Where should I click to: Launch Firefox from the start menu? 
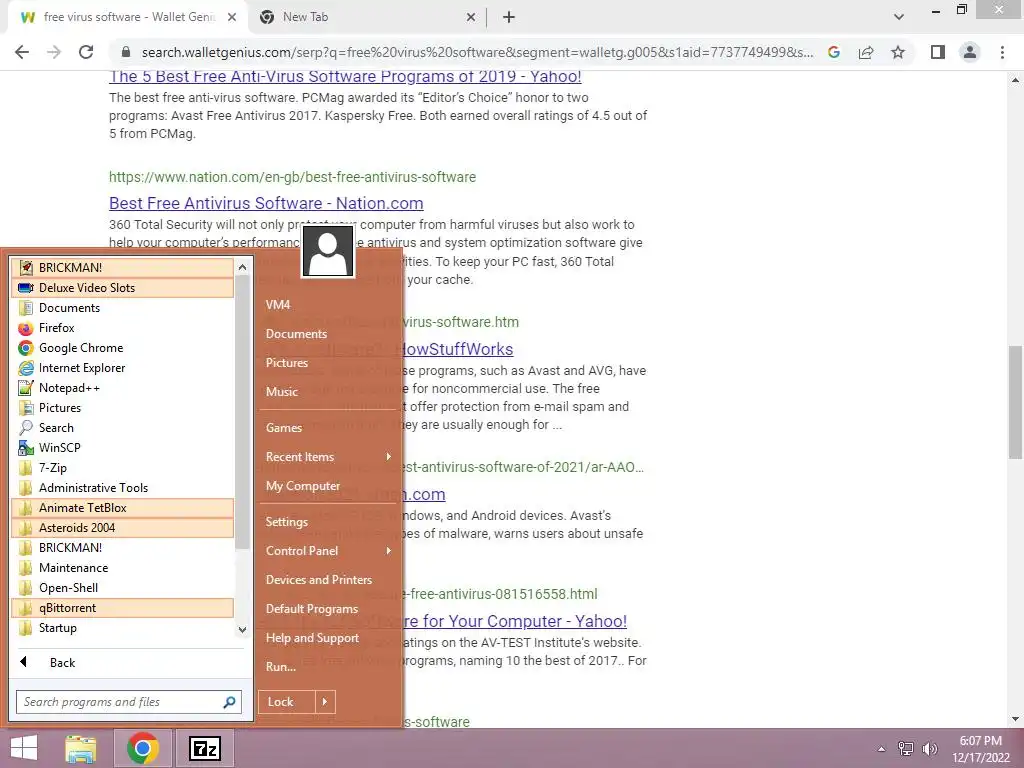tap(122, 328)
